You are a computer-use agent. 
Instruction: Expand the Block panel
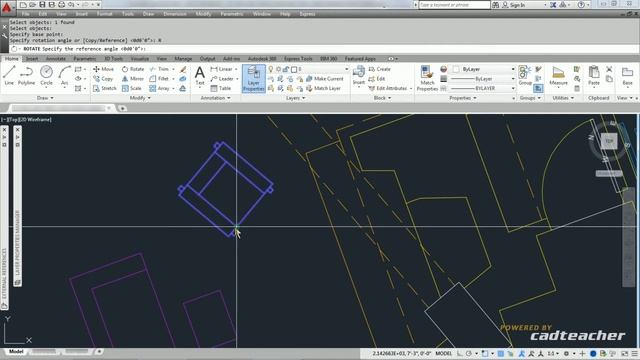pyautogui.click(x=382, y=98)
